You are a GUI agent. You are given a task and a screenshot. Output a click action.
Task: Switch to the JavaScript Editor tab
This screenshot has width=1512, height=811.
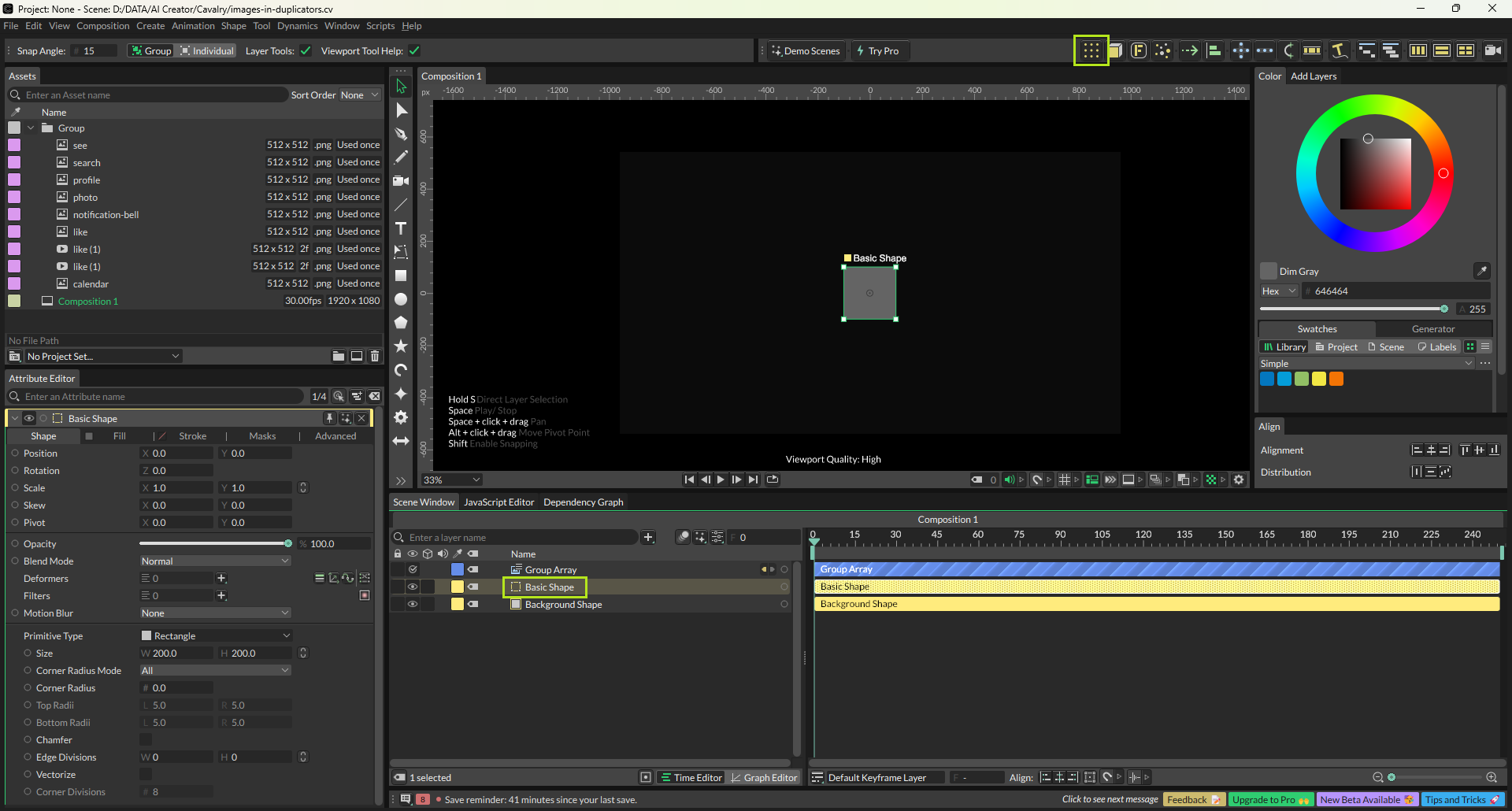[x=498, y=502]
